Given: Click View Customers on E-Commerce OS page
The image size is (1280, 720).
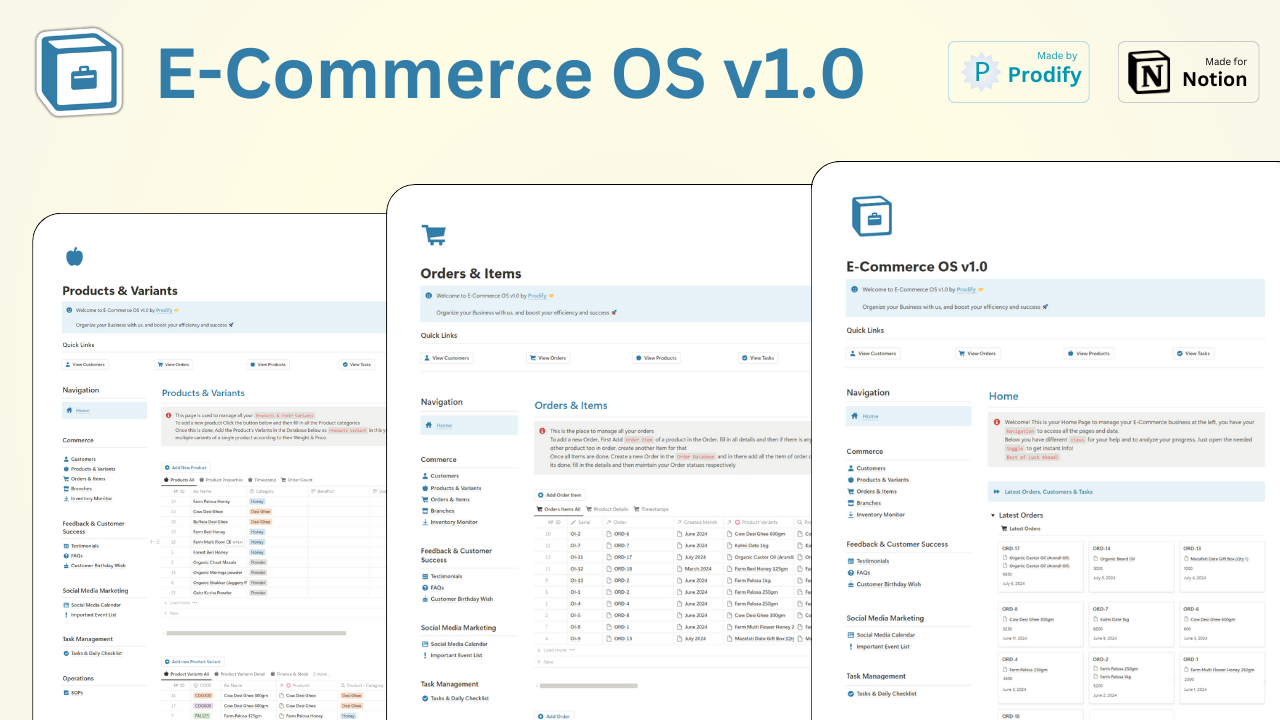Looking at the screenshot, I should (873, 353).
